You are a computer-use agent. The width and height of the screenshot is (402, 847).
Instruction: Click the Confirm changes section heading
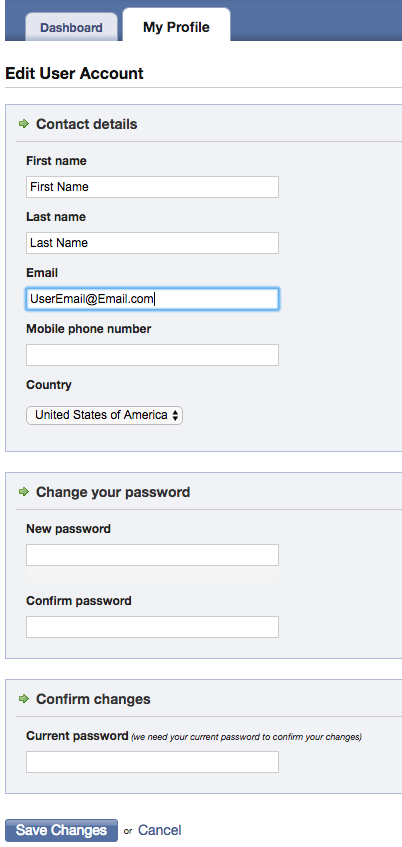93,699
